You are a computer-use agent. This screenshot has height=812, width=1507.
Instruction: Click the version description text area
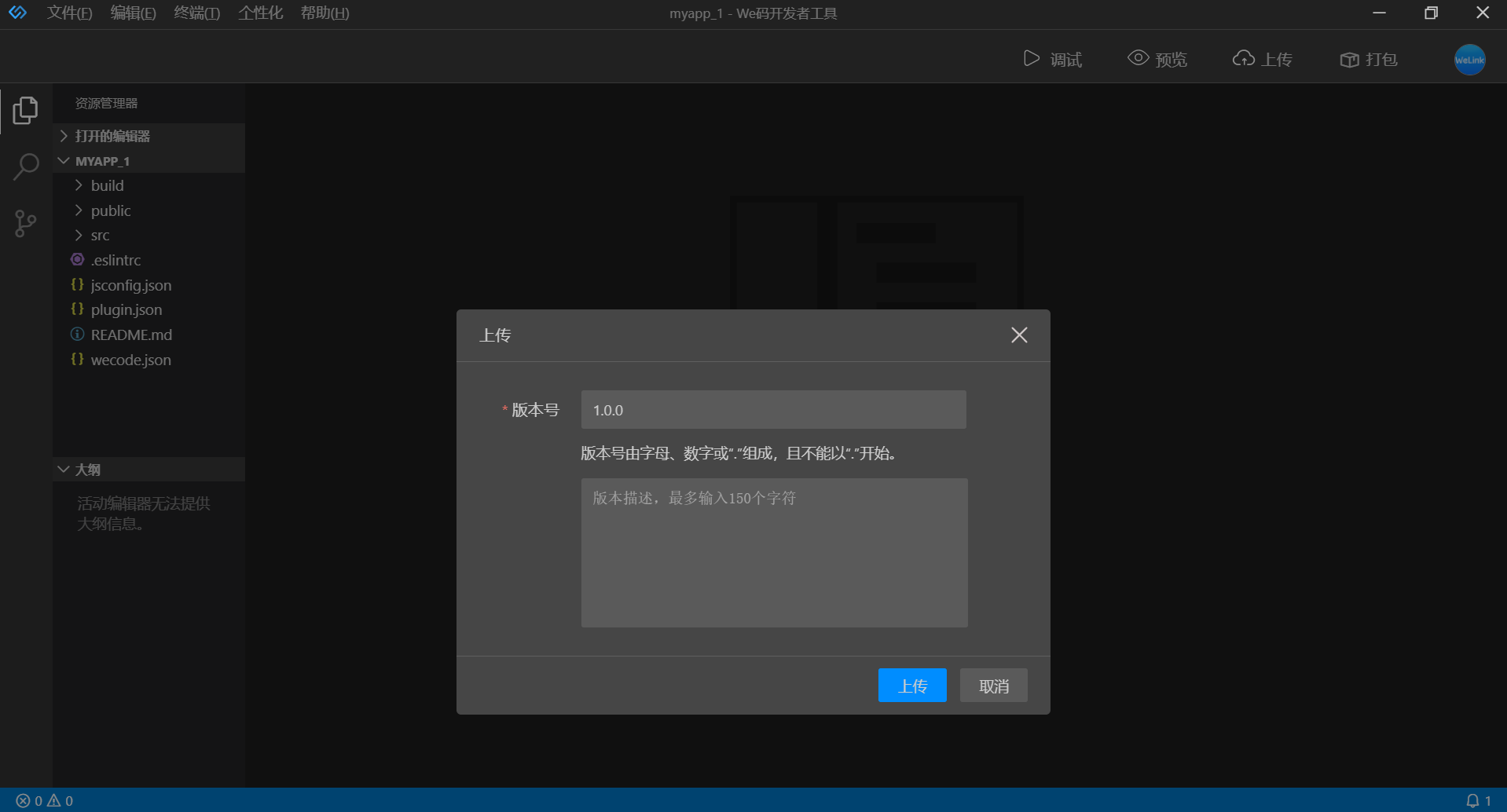pos(773,552)
